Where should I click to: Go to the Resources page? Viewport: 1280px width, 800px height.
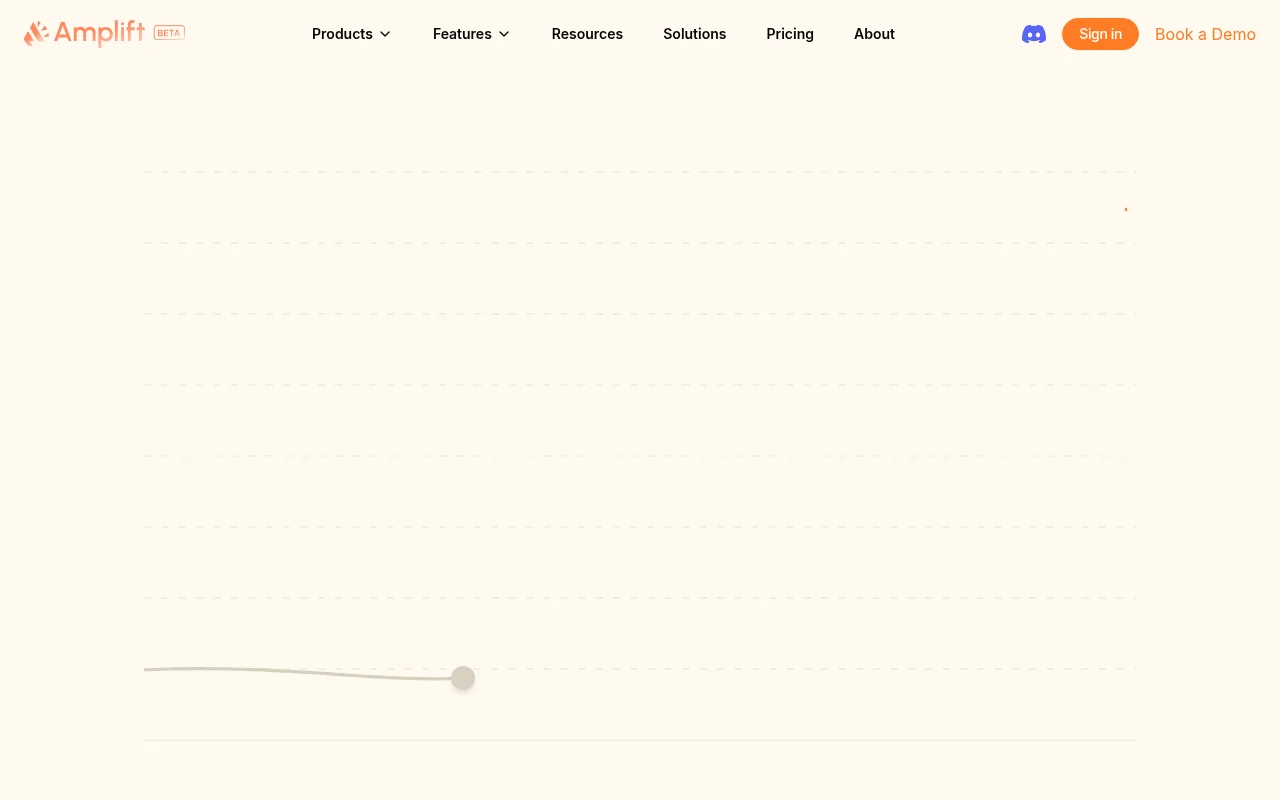click(x=587, y=34)
